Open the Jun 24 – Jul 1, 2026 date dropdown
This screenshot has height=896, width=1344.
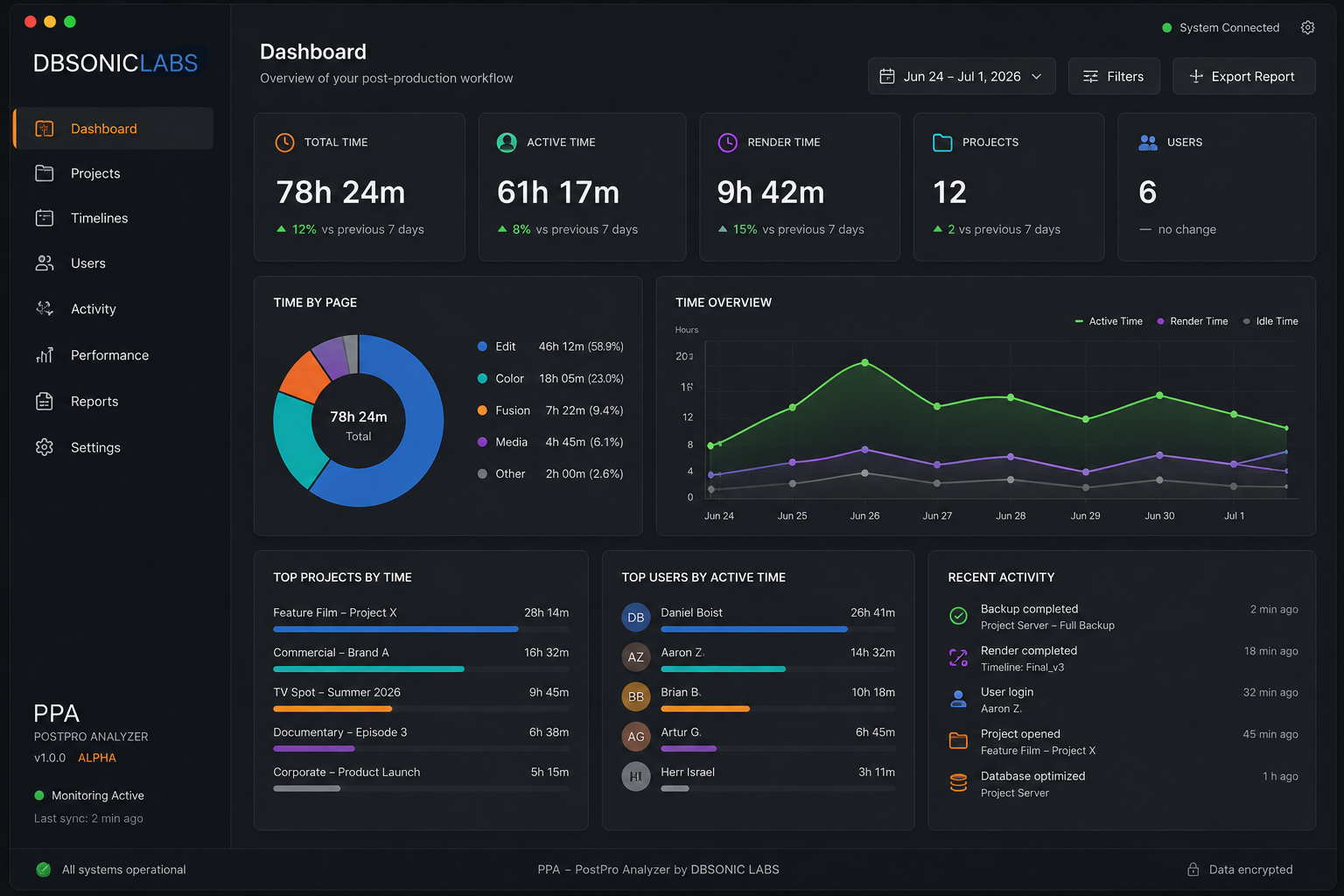(x=962, y=76)
